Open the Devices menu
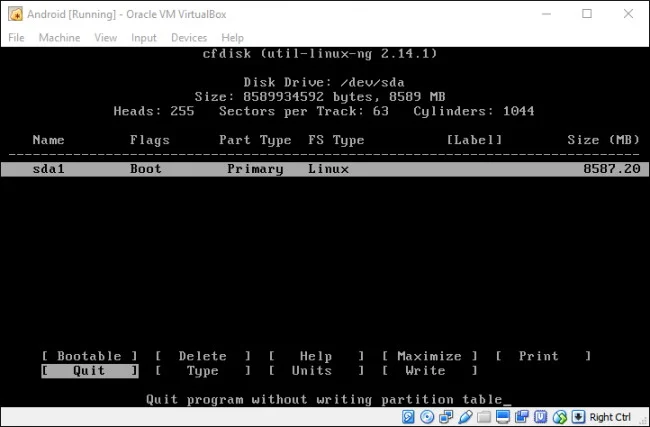This screenshot has width=650, height=427. point(189,38)
